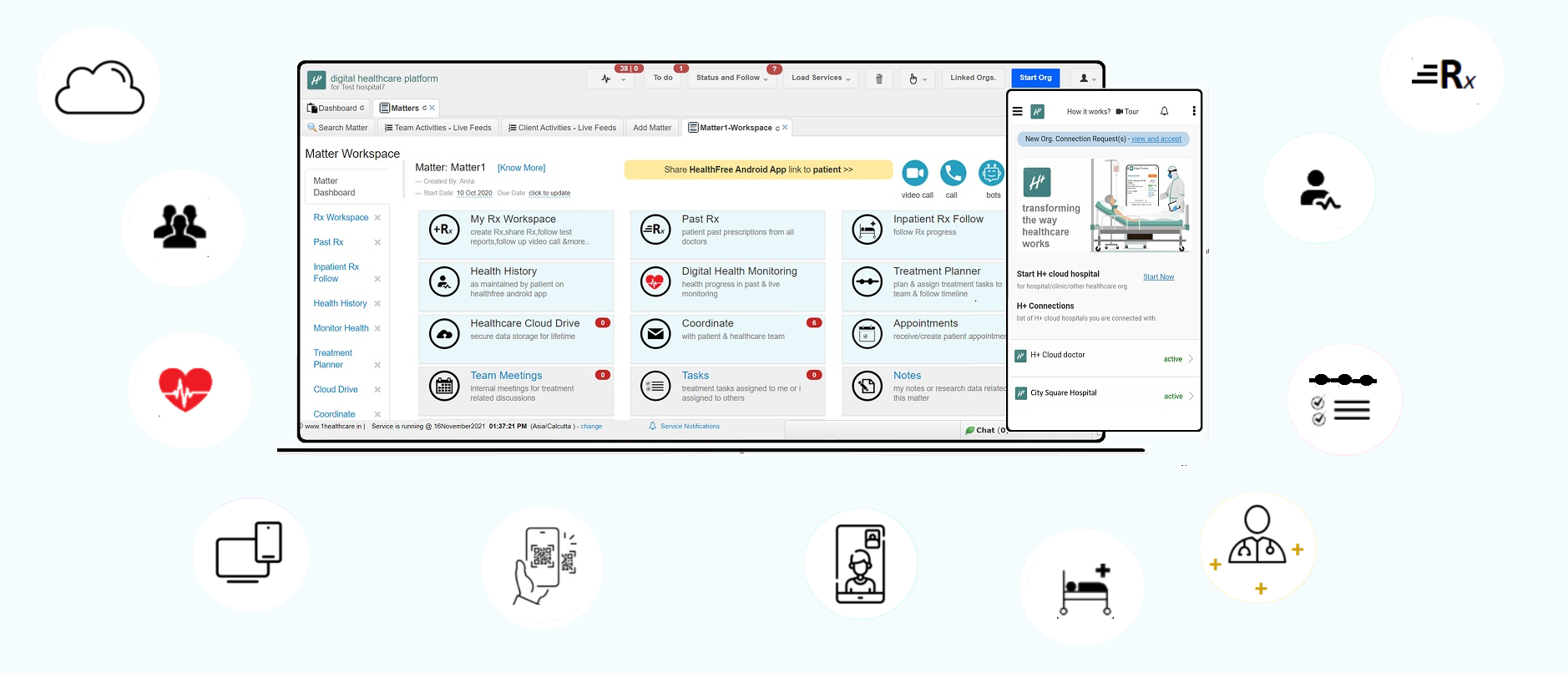Click the H+ logo beside platform title
The width and height of the screenshot is (1568, 673).
(316, 80)
